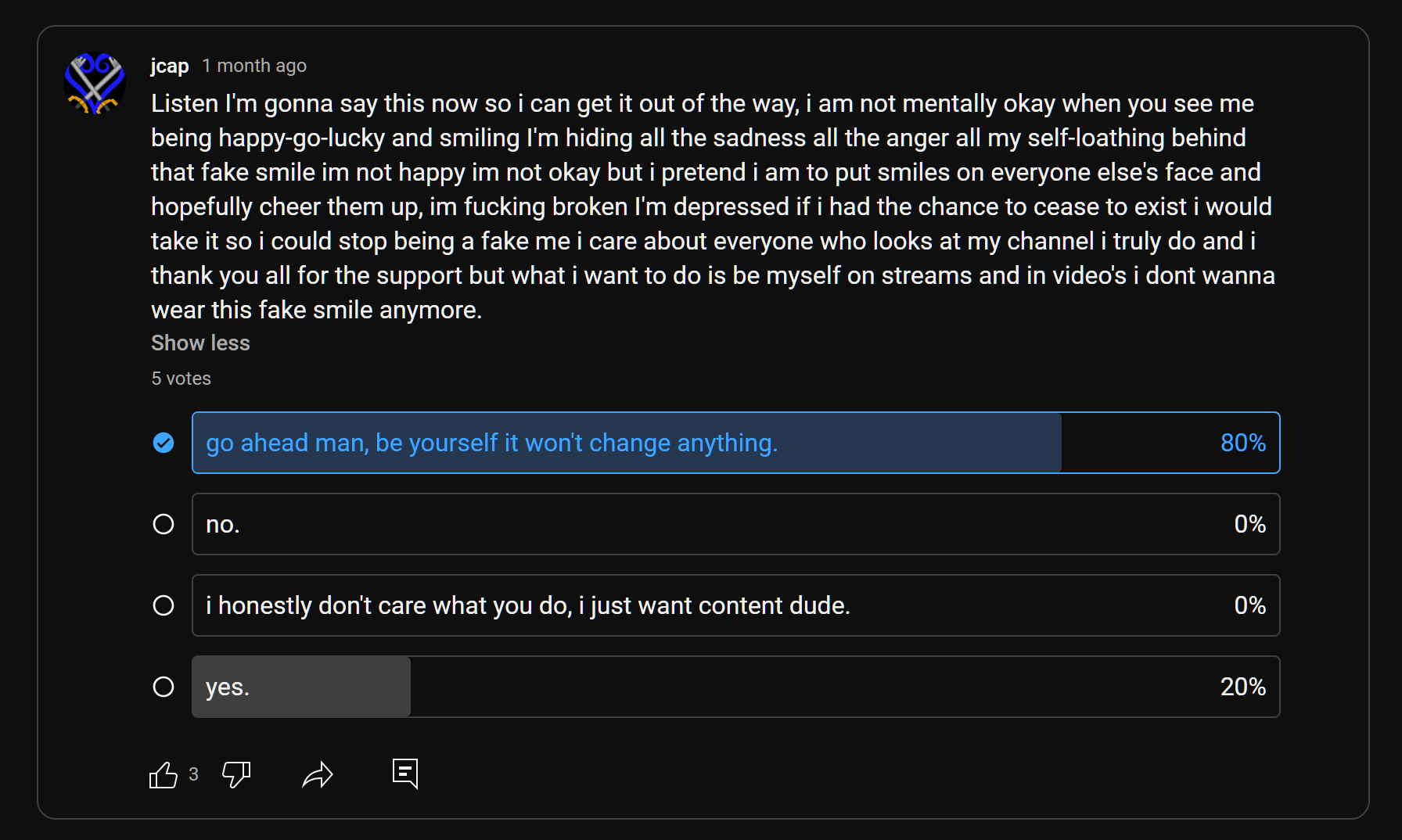Share the post using the arrow icon

point(318,775)
